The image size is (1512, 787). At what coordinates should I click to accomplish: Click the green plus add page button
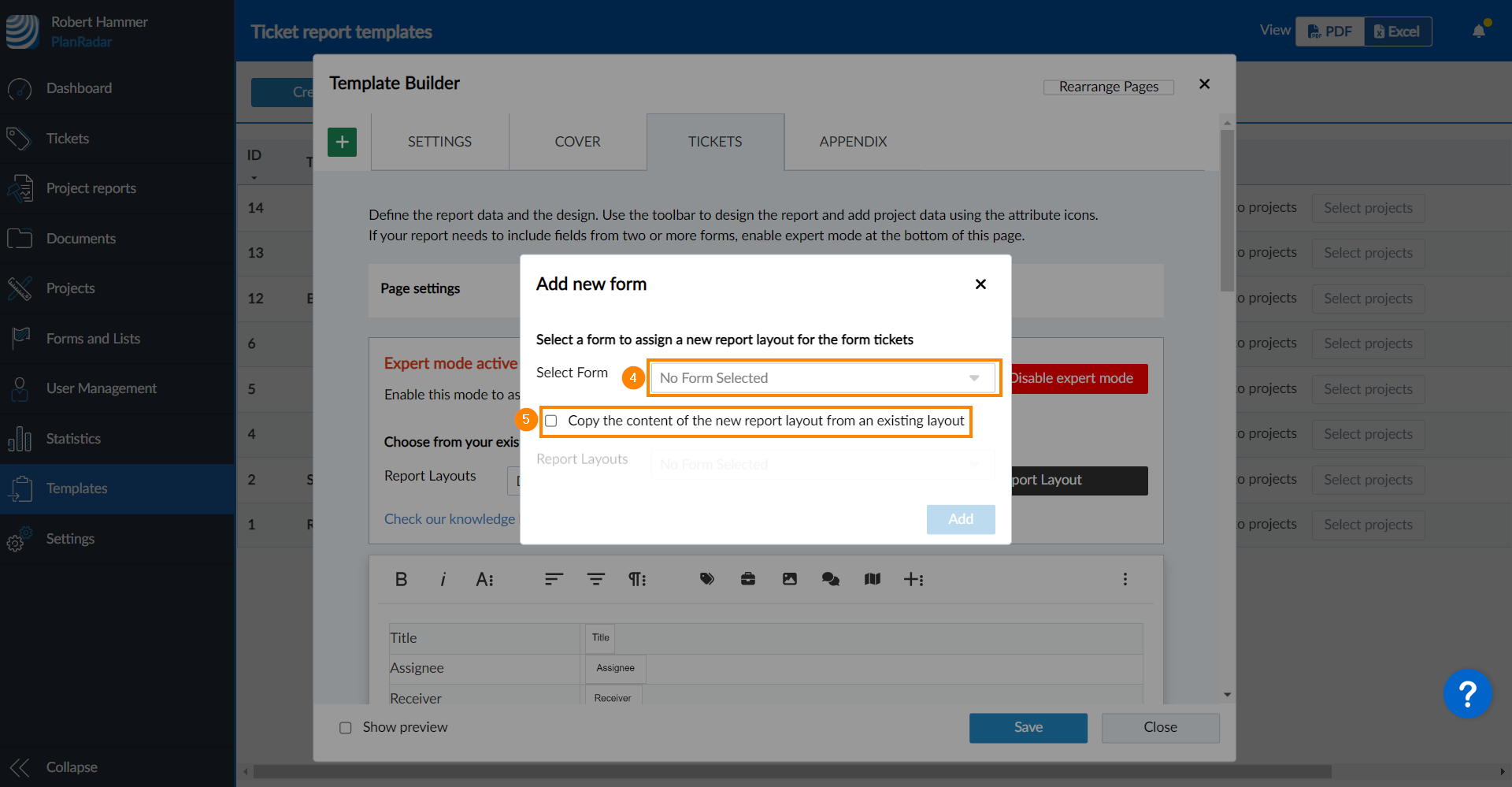tap(342, 143)
